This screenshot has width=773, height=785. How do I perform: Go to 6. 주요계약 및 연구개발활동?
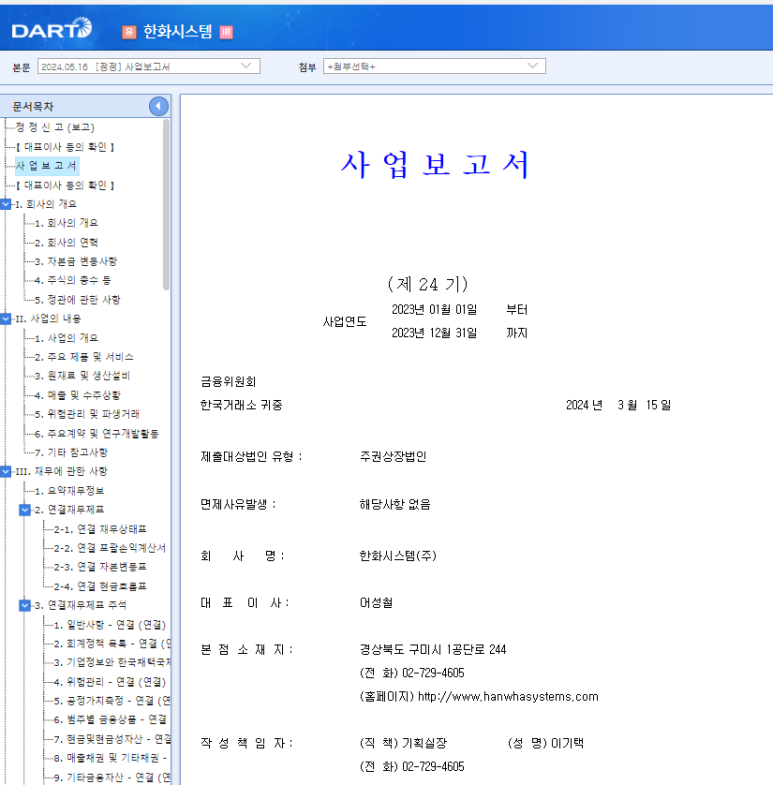[97, 434]
